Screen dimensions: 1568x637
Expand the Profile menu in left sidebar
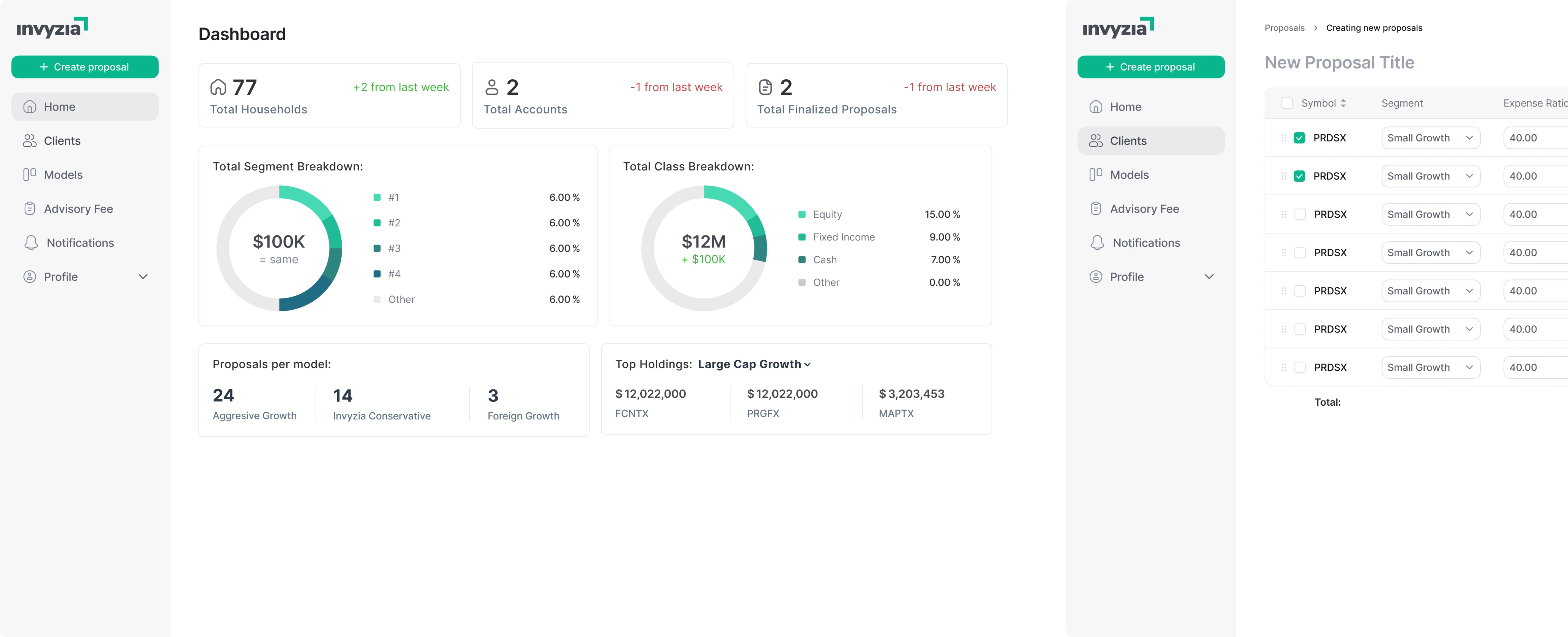pyautogui.click(x=143, y=277)
